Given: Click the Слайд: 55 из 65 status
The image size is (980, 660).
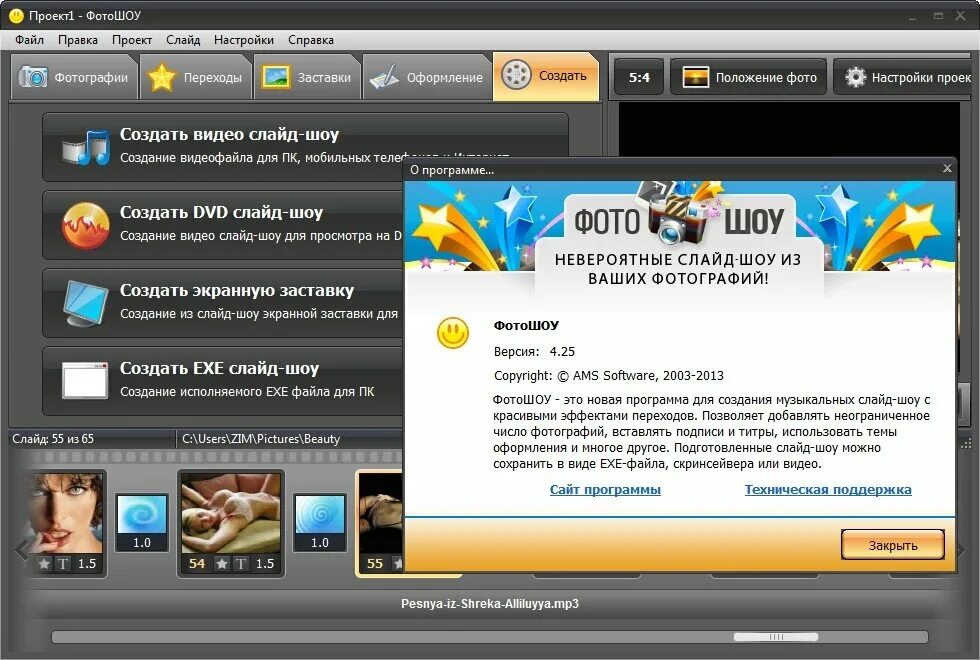Looking at the screenshot, I should tap(53, 439).
